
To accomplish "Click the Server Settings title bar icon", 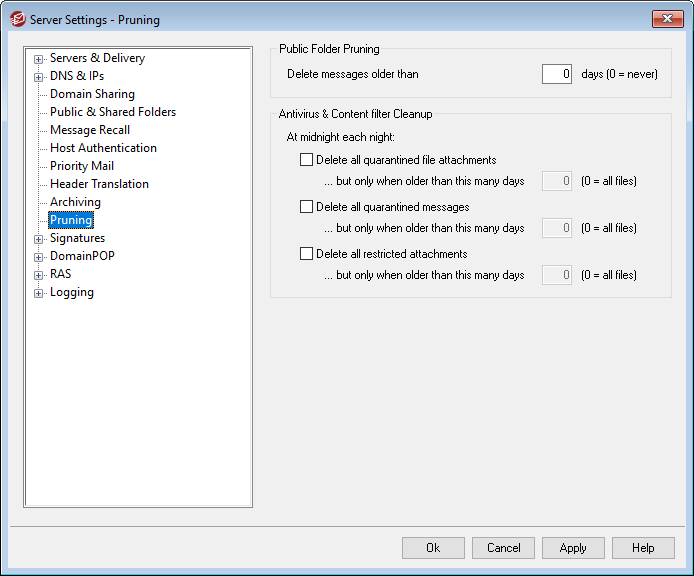I will (x=17, y=19).
